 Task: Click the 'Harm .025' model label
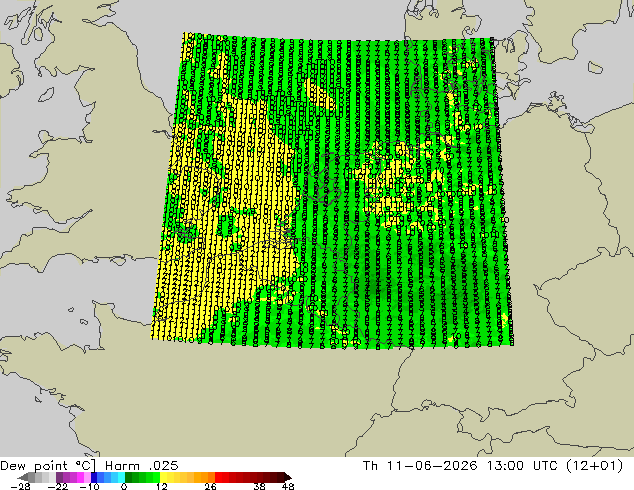[142, 465]
